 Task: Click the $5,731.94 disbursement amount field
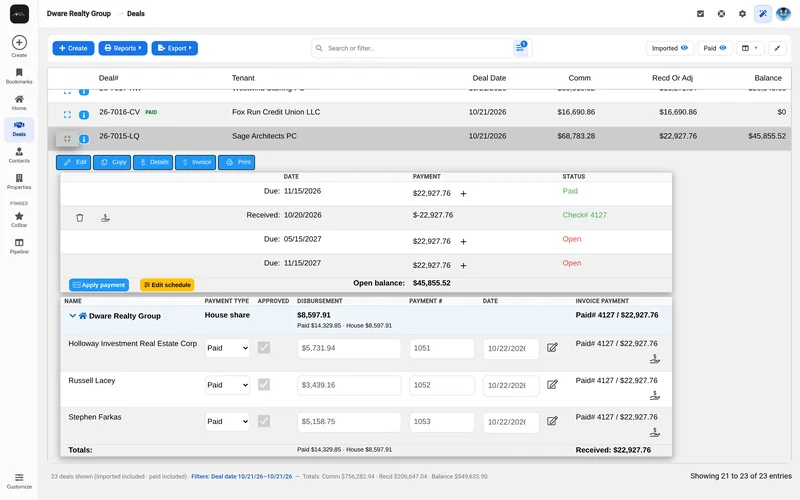tap(349, 348)
